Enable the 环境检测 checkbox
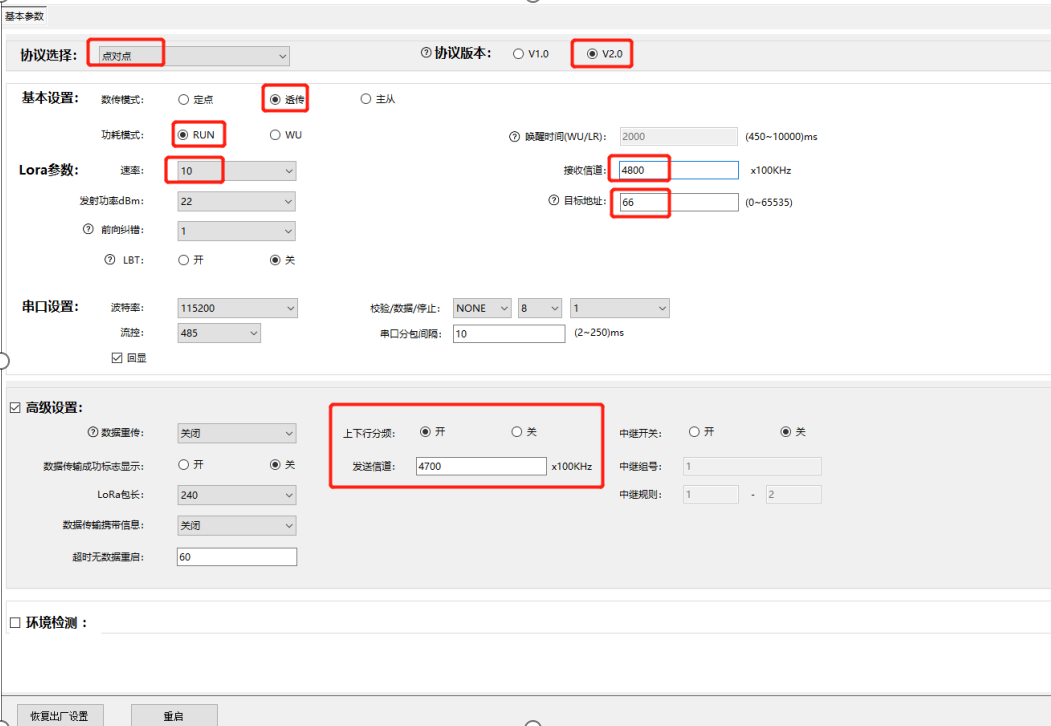 pos(14,623)
